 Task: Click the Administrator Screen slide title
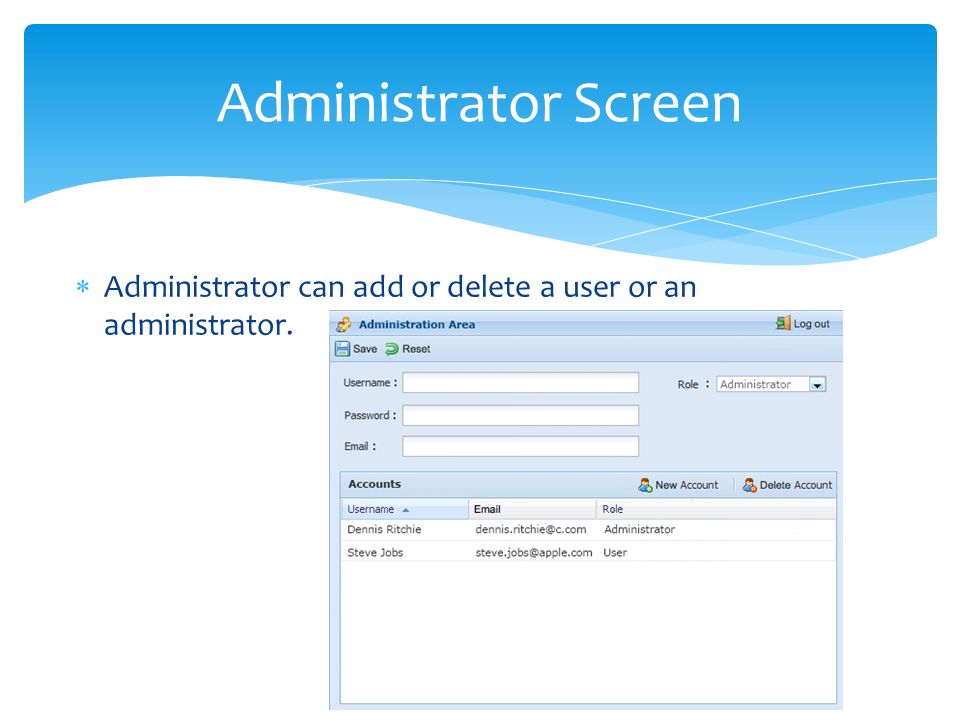[x=479, y=103]
